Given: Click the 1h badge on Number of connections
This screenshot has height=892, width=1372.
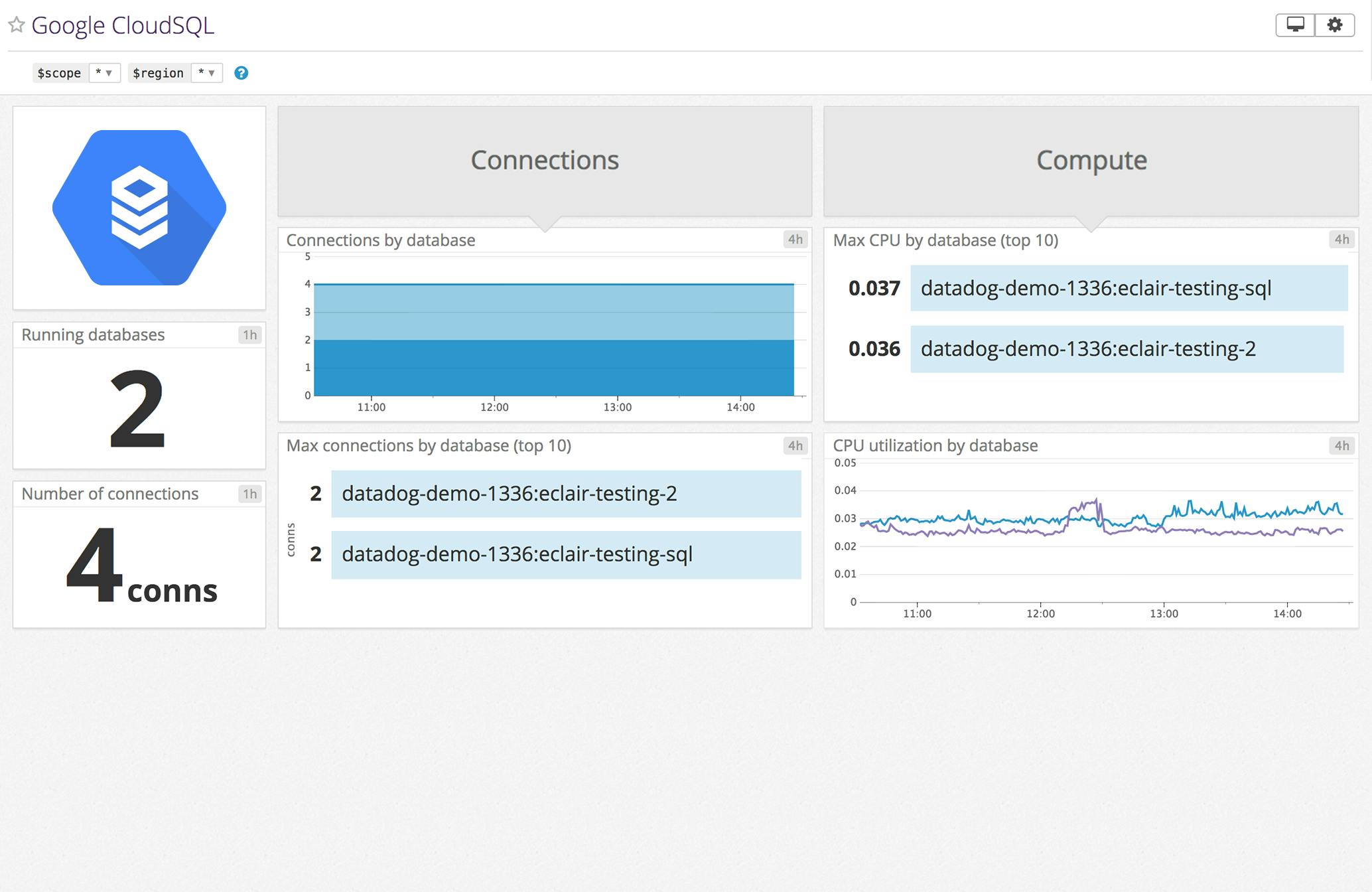Looking at the screenshot, I should (x=249, y=494).
